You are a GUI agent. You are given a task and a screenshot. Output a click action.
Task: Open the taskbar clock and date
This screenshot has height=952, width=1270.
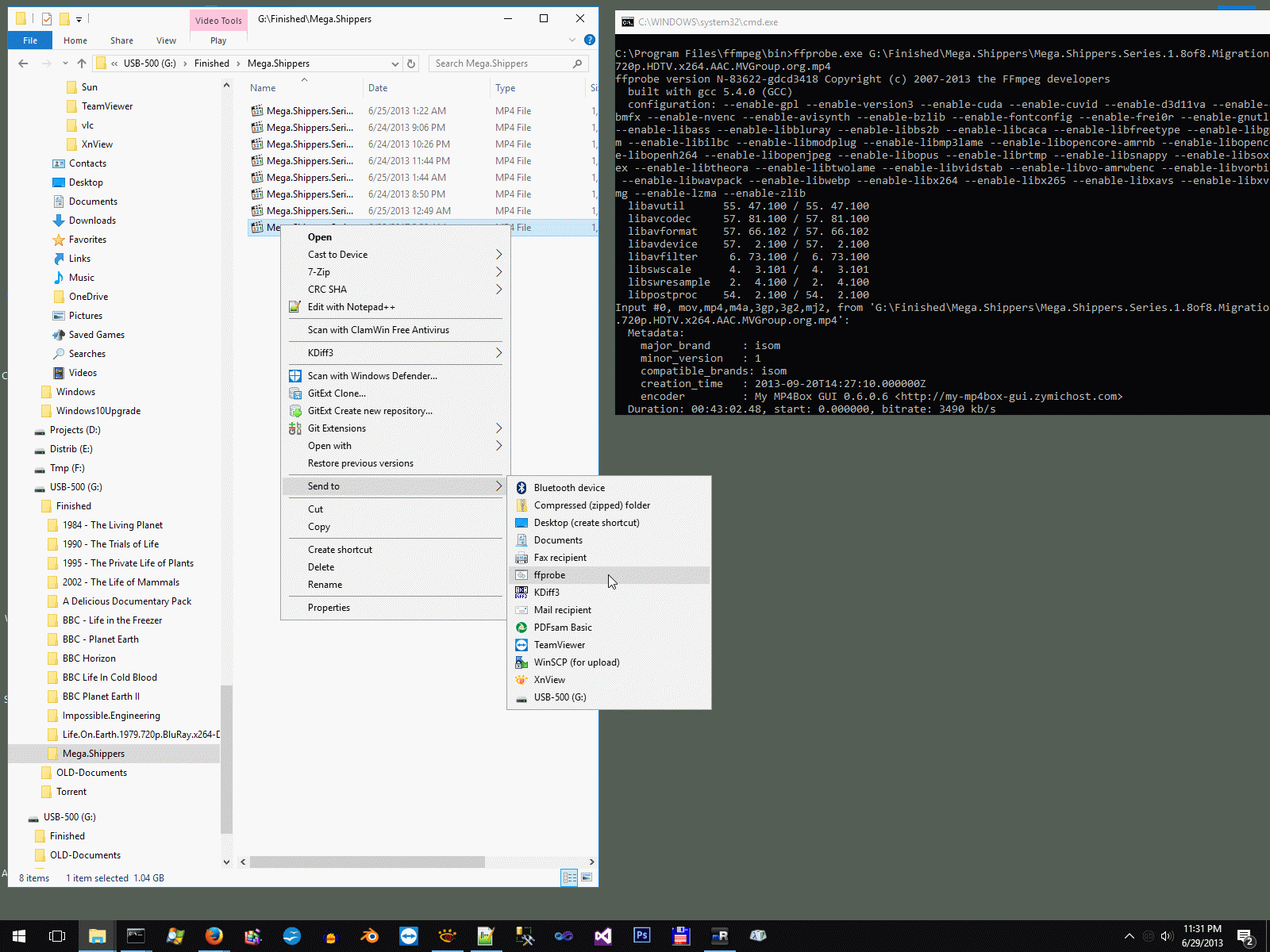(1203, 936)
